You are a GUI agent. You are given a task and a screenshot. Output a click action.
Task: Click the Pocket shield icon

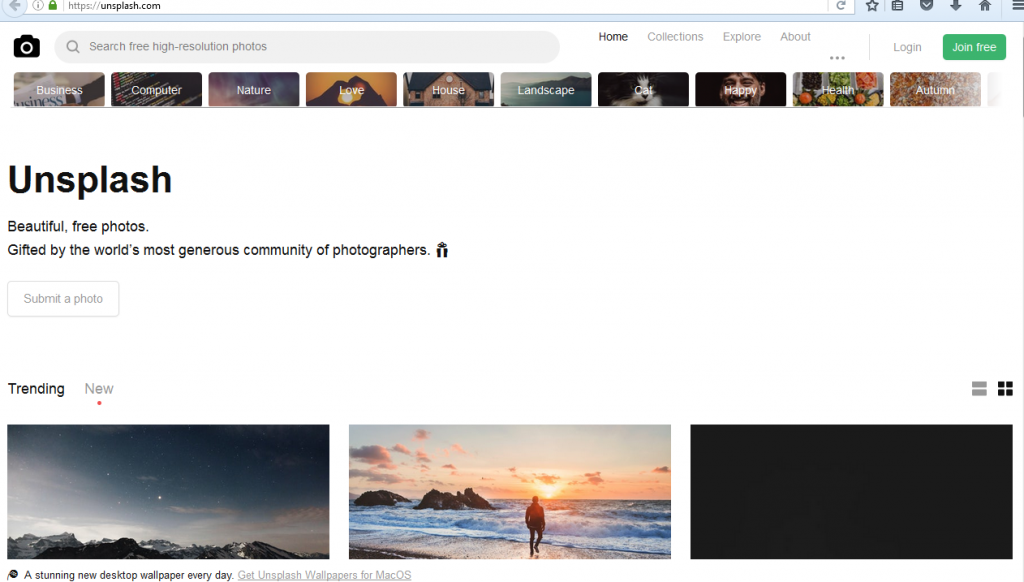926,6
